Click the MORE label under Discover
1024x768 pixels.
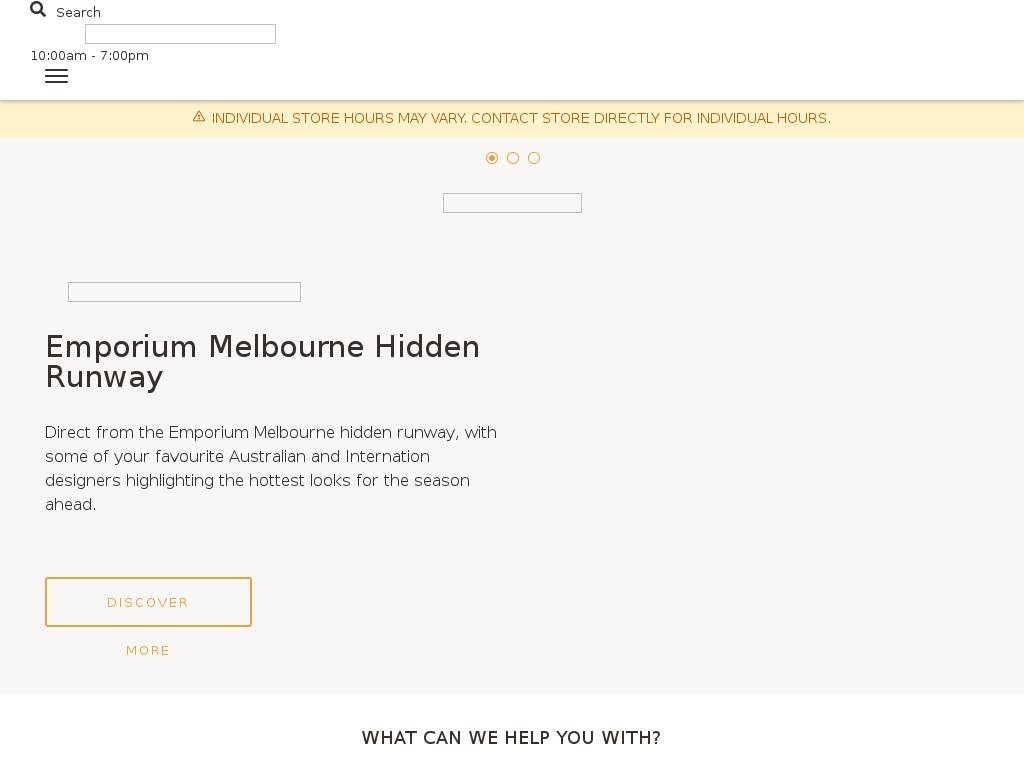pyautogui.click(x=148, y=650)
